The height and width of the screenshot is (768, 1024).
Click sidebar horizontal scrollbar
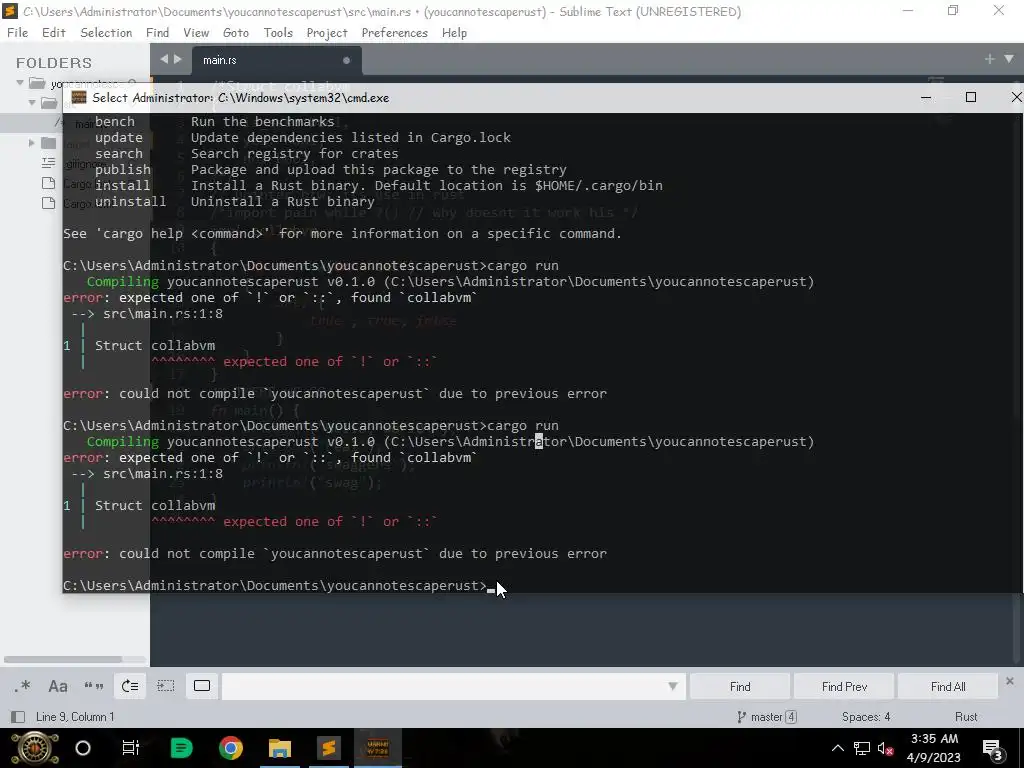[x=63, y=659]
